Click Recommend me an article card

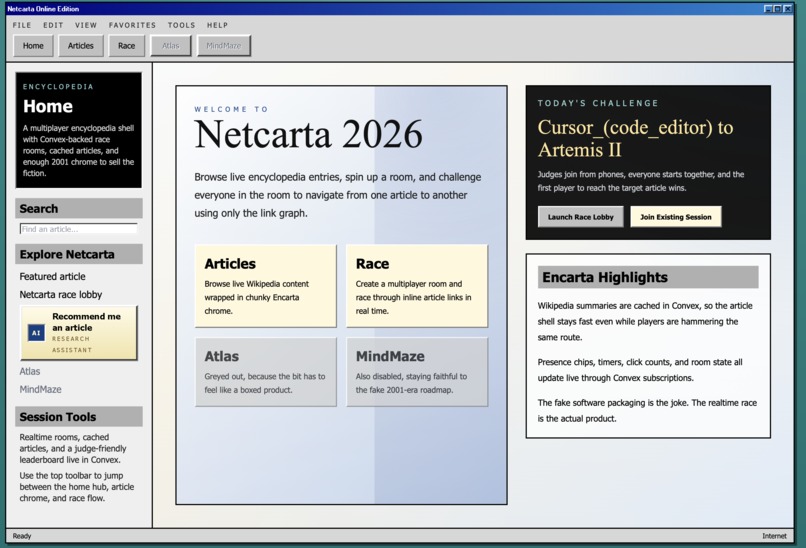click(x=79, y=333)
